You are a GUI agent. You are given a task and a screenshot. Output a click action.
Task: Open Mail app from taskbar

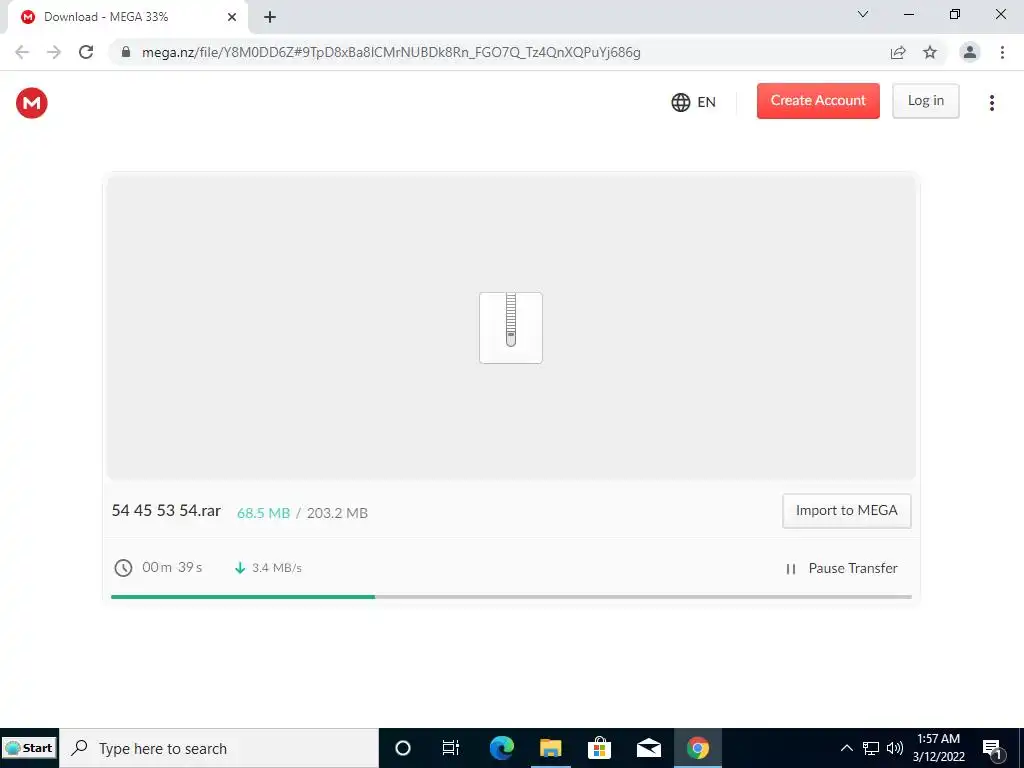648,748
